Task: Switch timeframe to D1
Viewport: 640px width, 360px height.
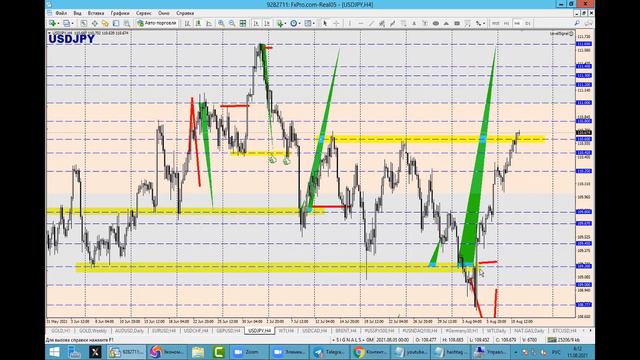Action: tap(528, 23)
